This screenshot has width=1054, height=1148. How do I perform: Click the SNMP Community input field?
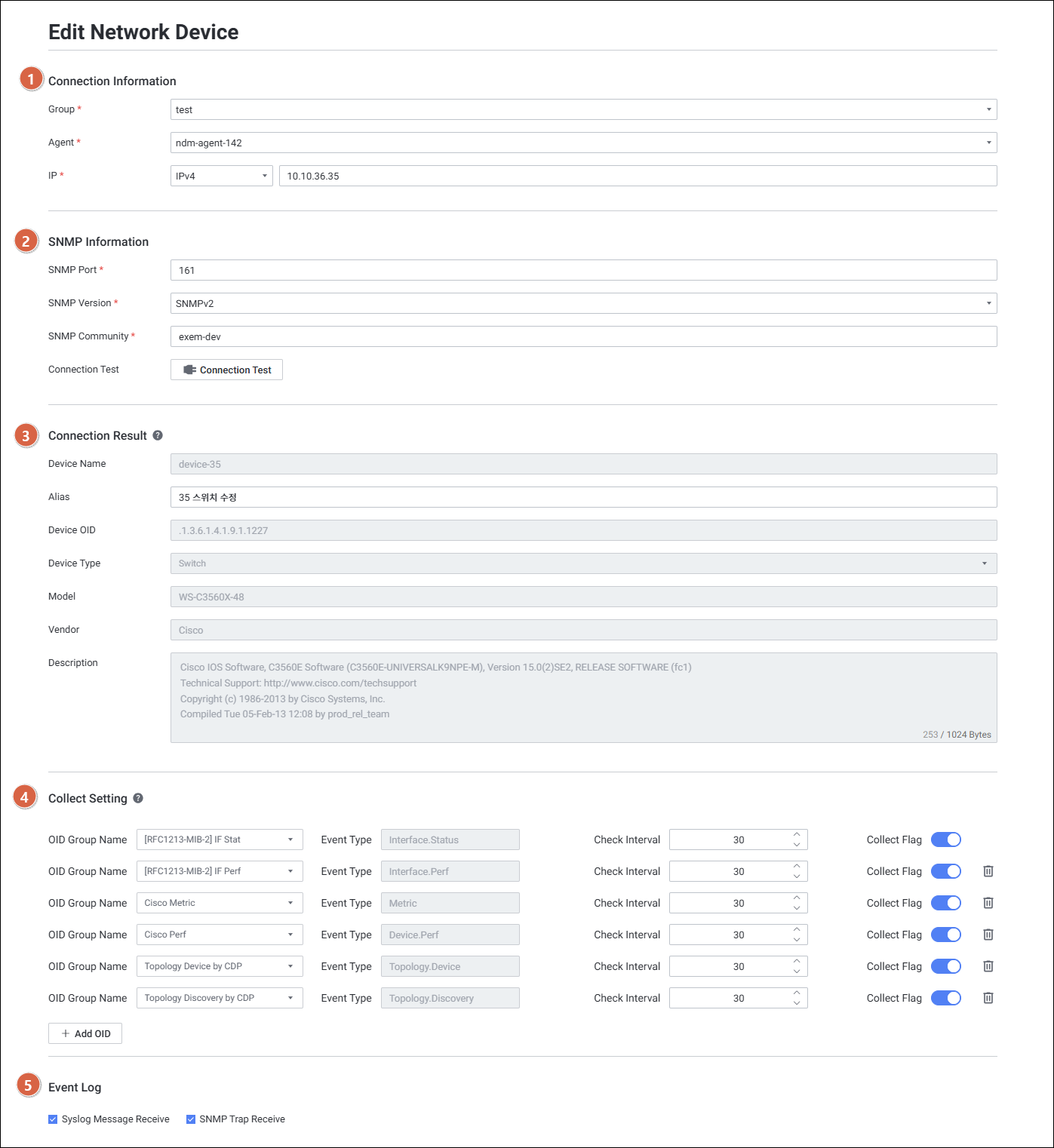coord(583,336)
